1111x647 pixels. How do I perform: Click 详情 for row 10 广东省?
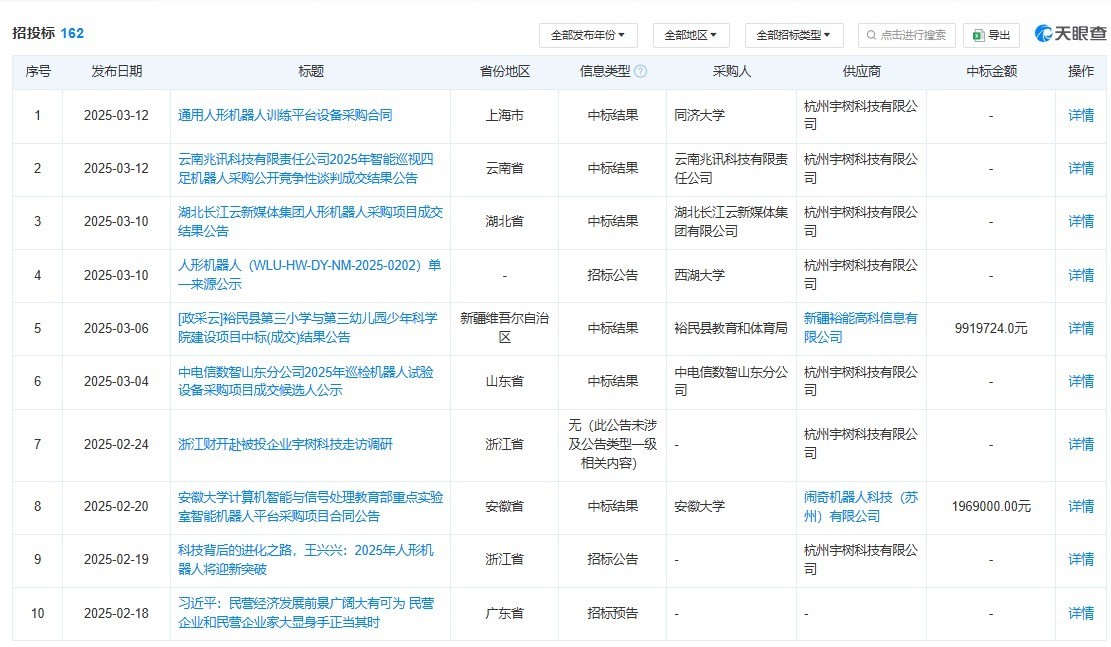pyautogui.click(x=1081, y=613)
